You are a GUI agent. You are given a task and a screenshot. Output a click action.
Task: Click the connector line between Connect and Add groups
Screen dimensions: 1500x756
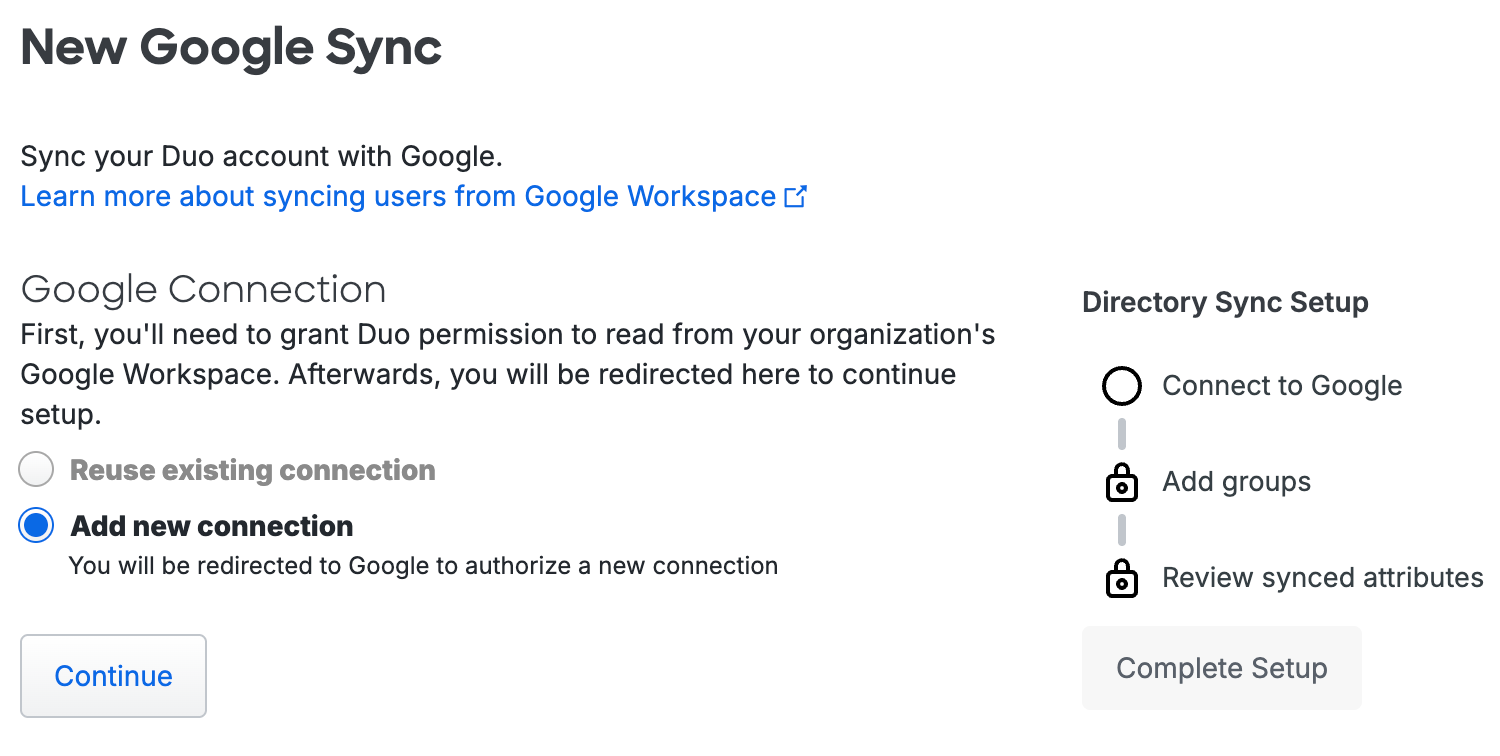click(1121, 433)
